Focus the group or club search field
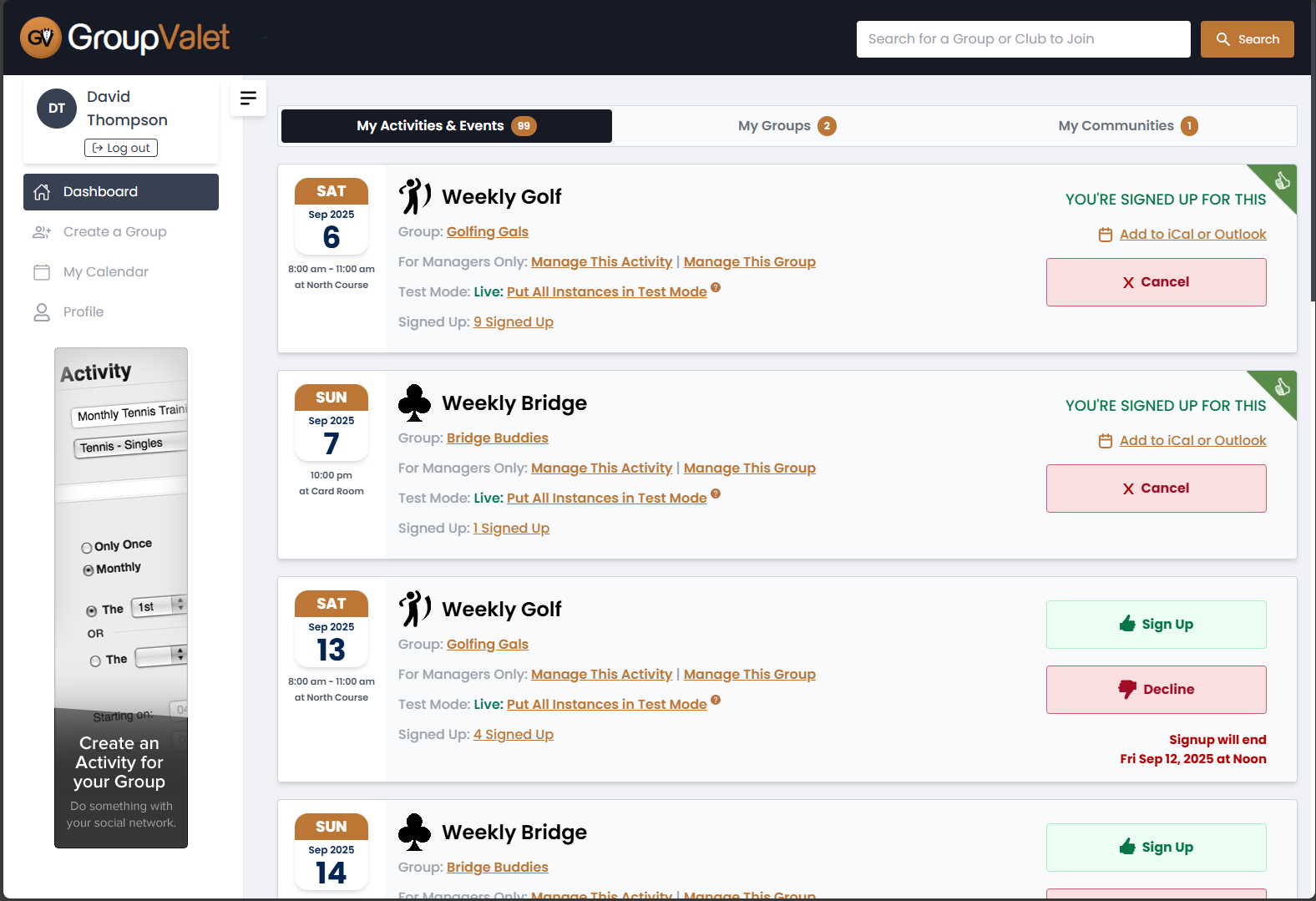 1024,39
